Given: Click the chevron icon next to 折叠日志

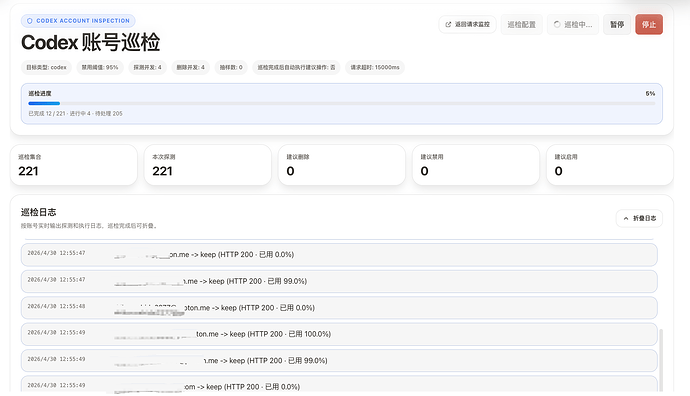Looking at the screenshot, I should click(x=626, y=218).
